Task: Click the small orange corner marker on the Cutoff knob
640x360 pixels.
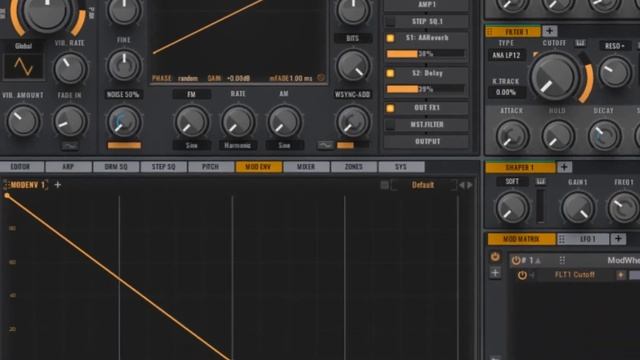Action: click(x=536, y=54)
